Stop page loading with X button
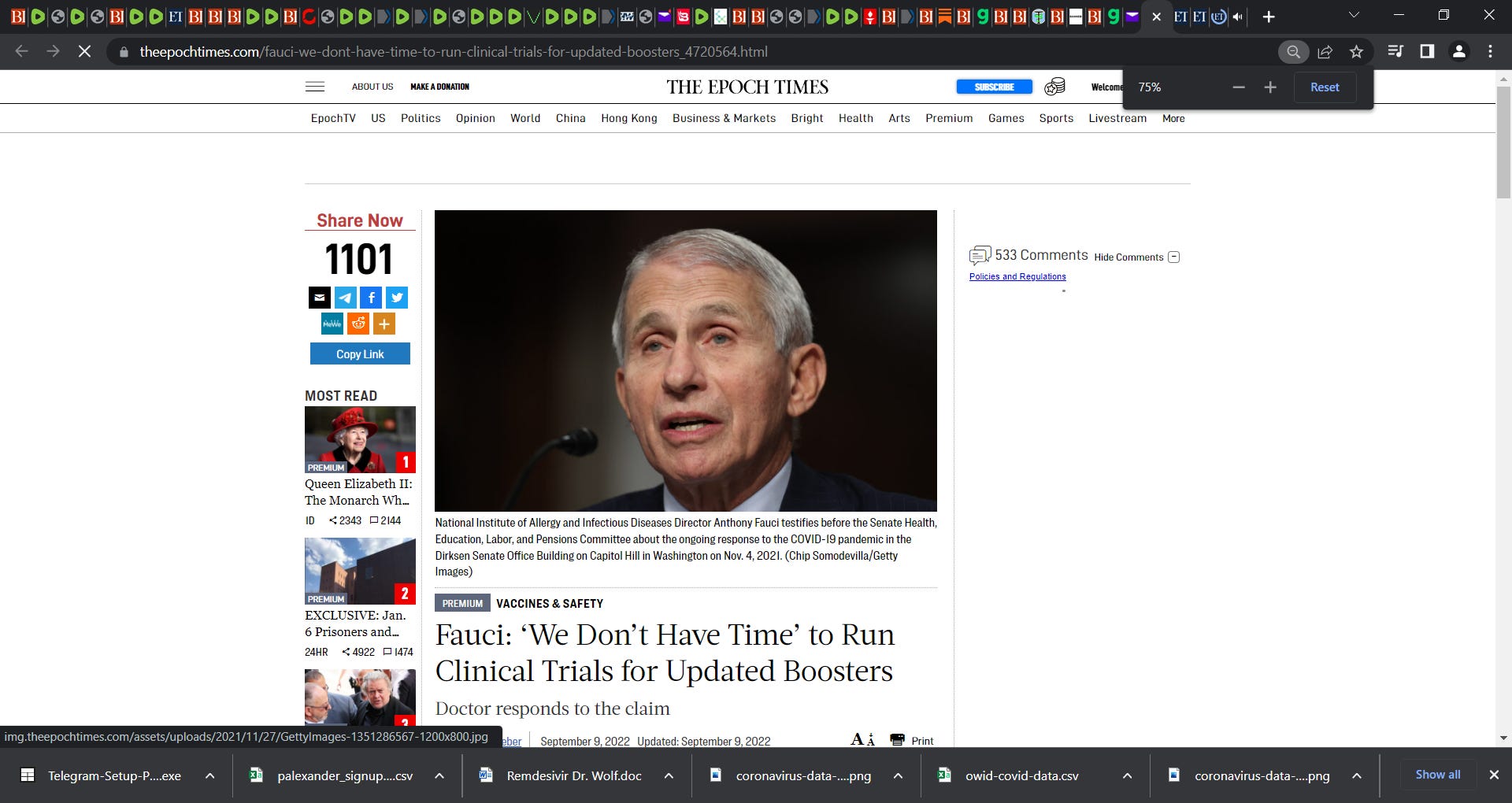Screen dimensions: 1512x803 pyautogui.click(x=84, y=51)
